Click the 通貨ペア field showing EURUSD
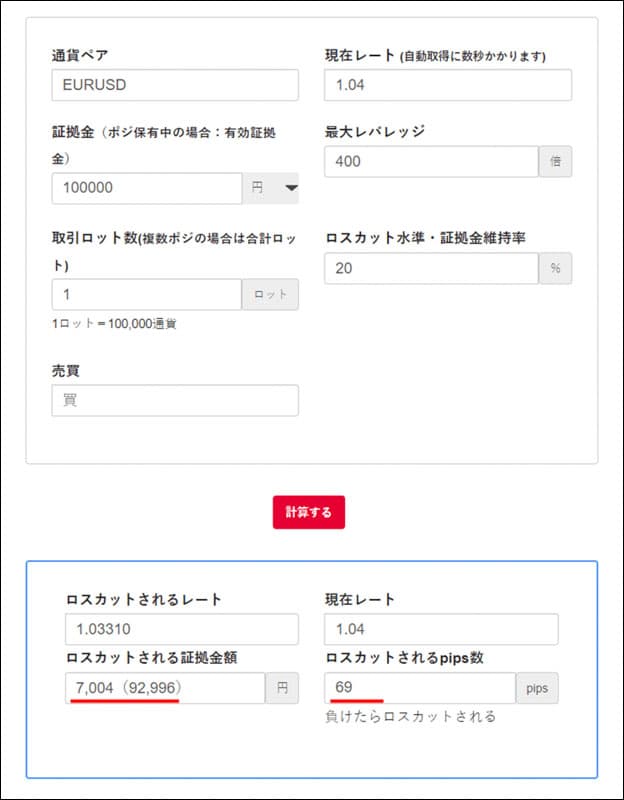The image size is (624, 800). [x=175, y=85]
